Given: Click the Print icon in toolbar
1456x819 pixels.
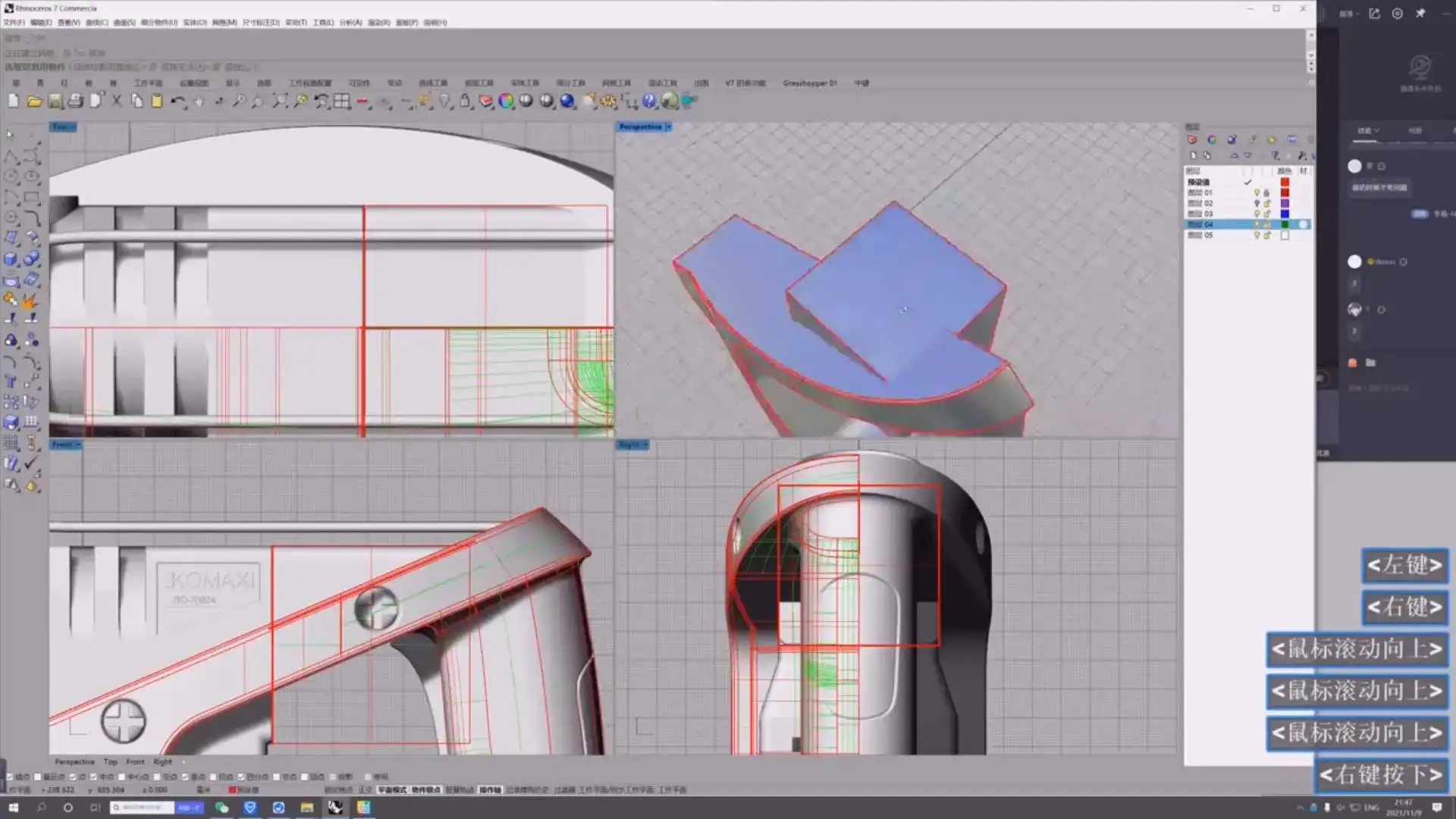Looking at the screenshot, I should [x=75, y=101].
